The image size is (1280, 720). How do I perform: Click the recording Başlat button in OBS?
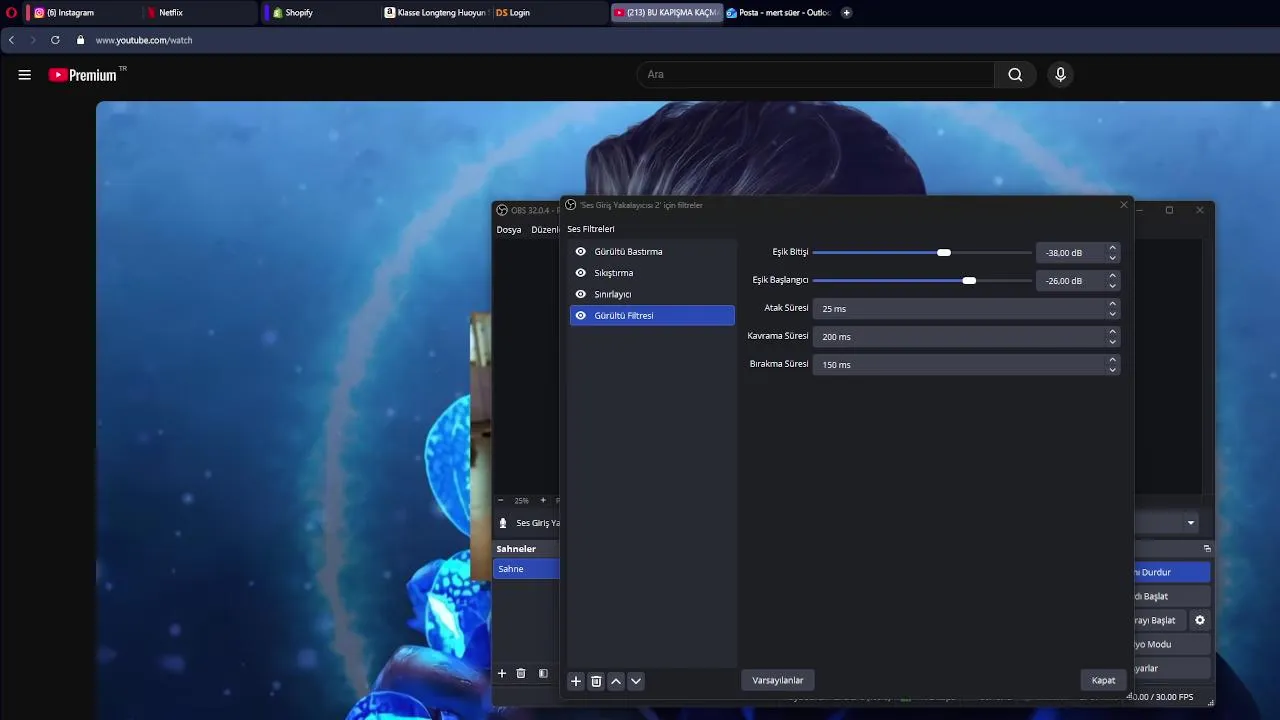pyautogui.click(x=1171, y=596)
